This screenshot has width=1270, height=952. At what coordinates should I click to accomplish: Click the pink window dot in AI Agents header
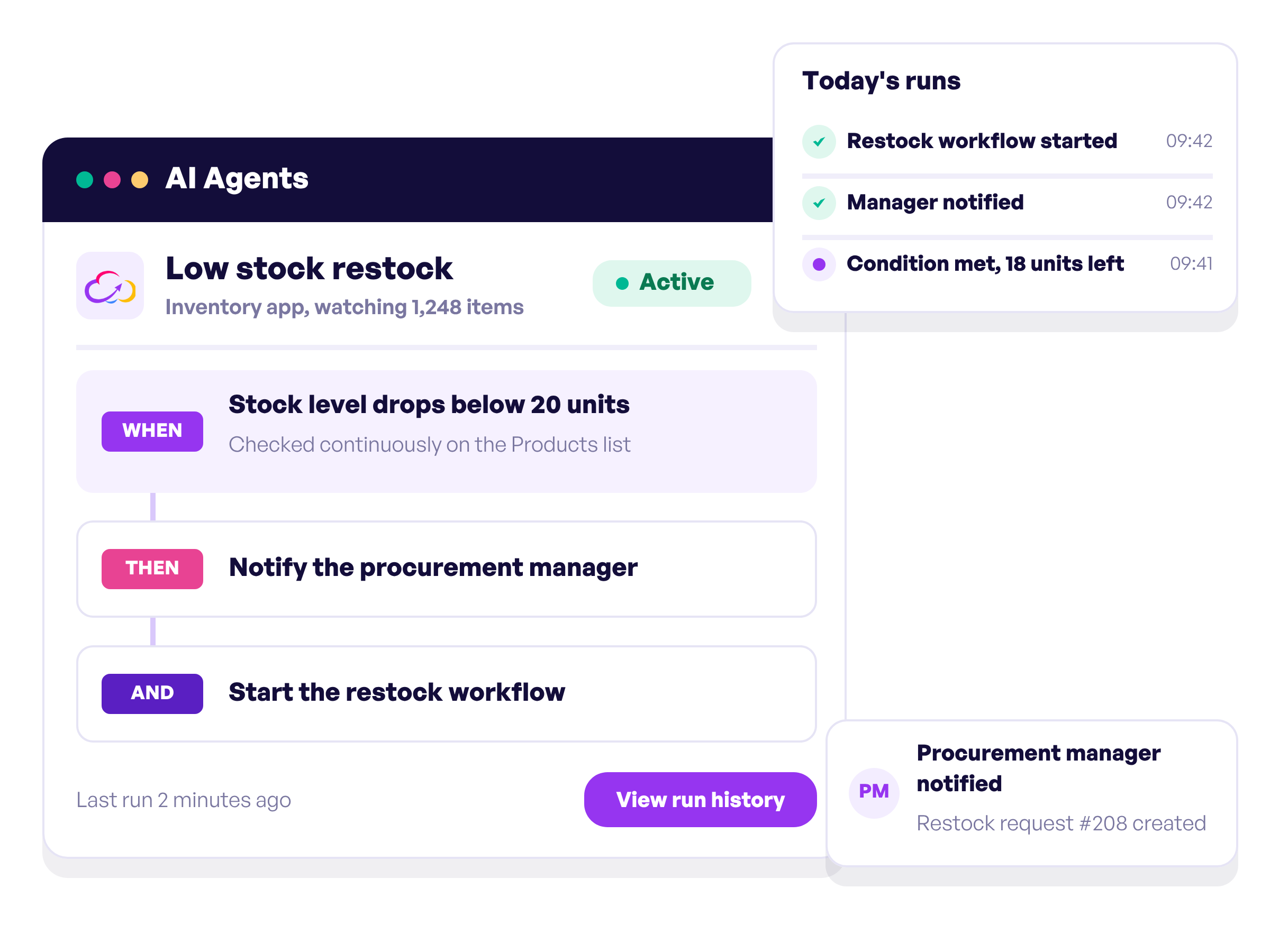[x=112, y=180]
